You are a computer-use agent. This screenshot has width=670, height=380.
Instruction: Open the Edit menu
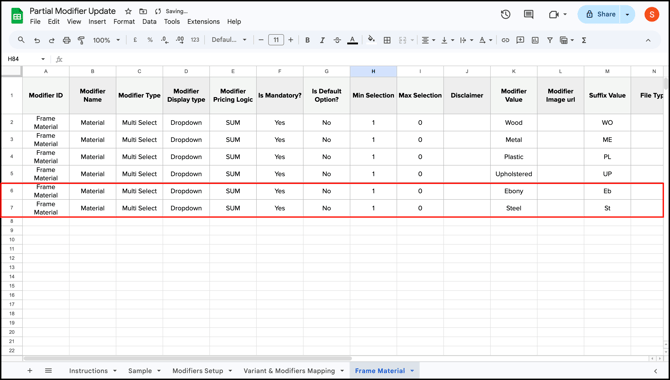[x=53, y=21]
